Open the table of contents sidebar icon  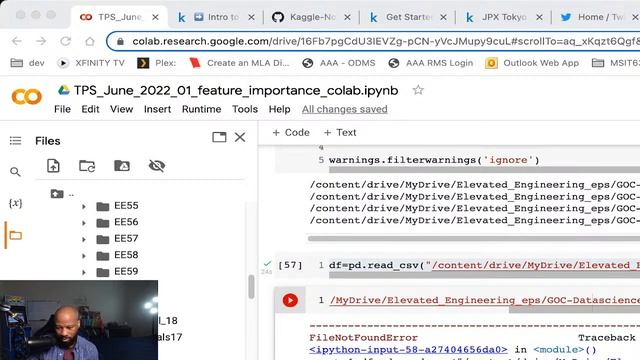click(x=16, y=141)
